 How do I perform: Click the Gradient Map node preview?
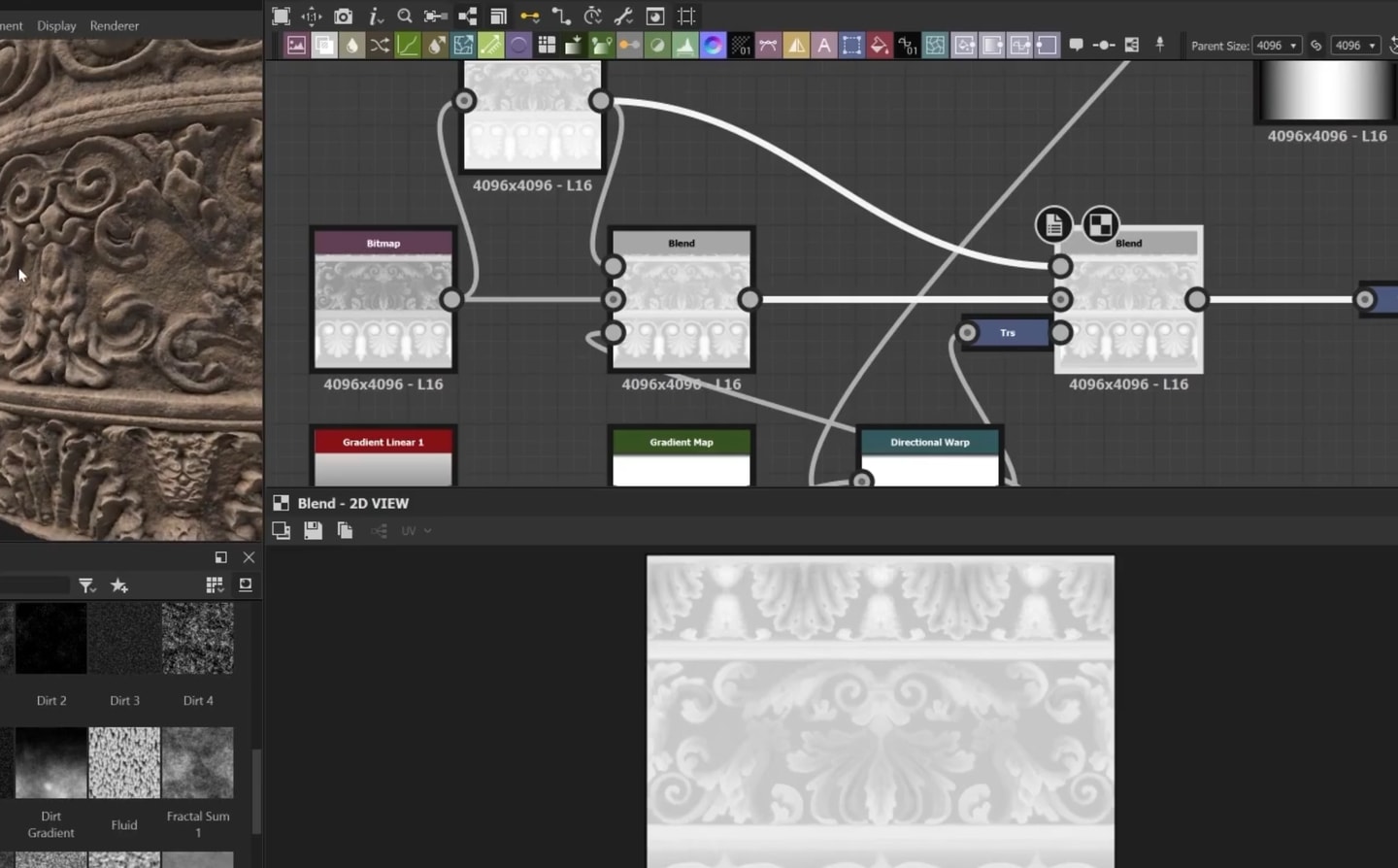point(681,470)
